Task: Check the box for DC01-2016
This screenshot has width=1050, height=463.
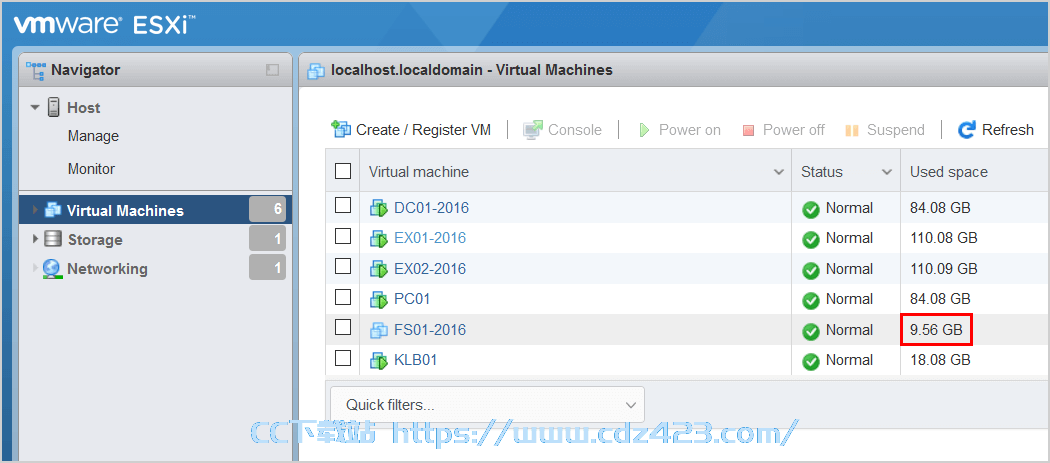Action: click(x=343, y=206)
